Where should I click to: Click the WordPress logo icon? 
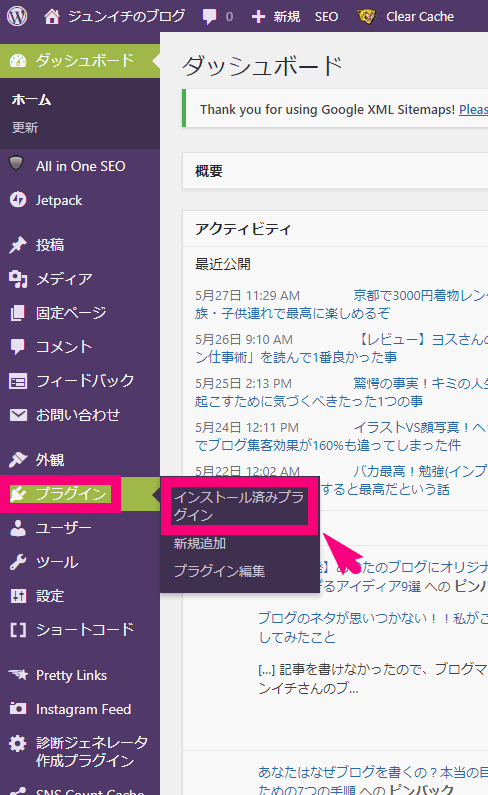[17, 16]
